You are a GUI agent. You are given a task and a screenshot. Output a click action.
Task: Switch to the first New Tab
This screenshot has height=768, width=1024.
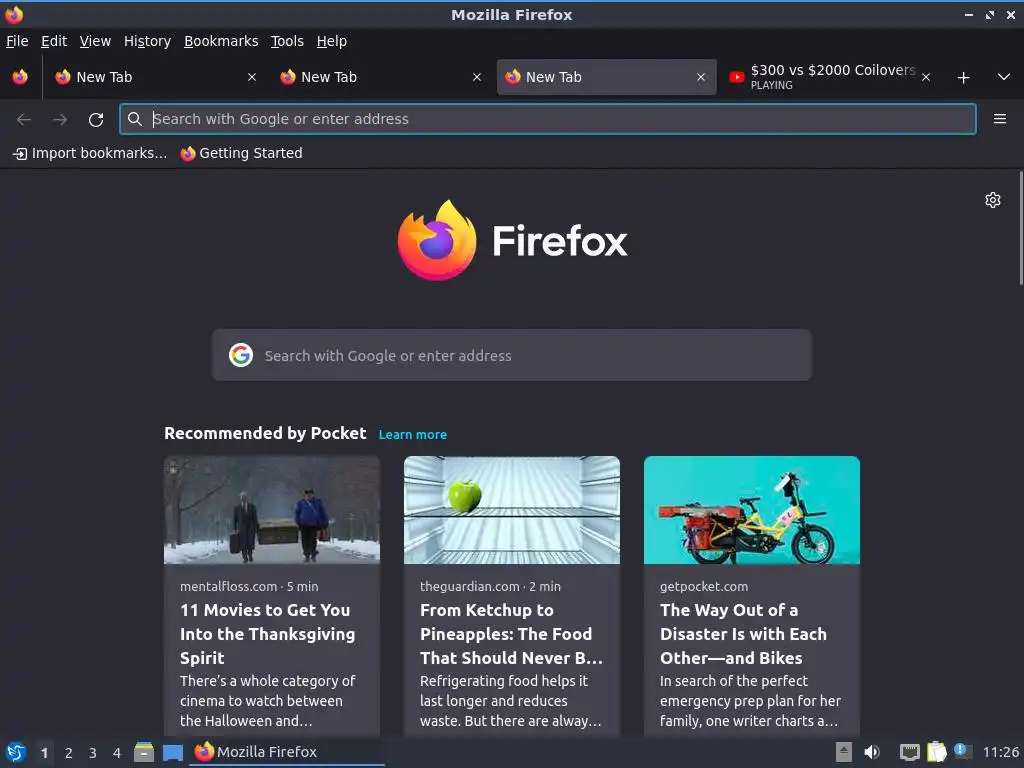pyautogui.click(x=155, y=77)
